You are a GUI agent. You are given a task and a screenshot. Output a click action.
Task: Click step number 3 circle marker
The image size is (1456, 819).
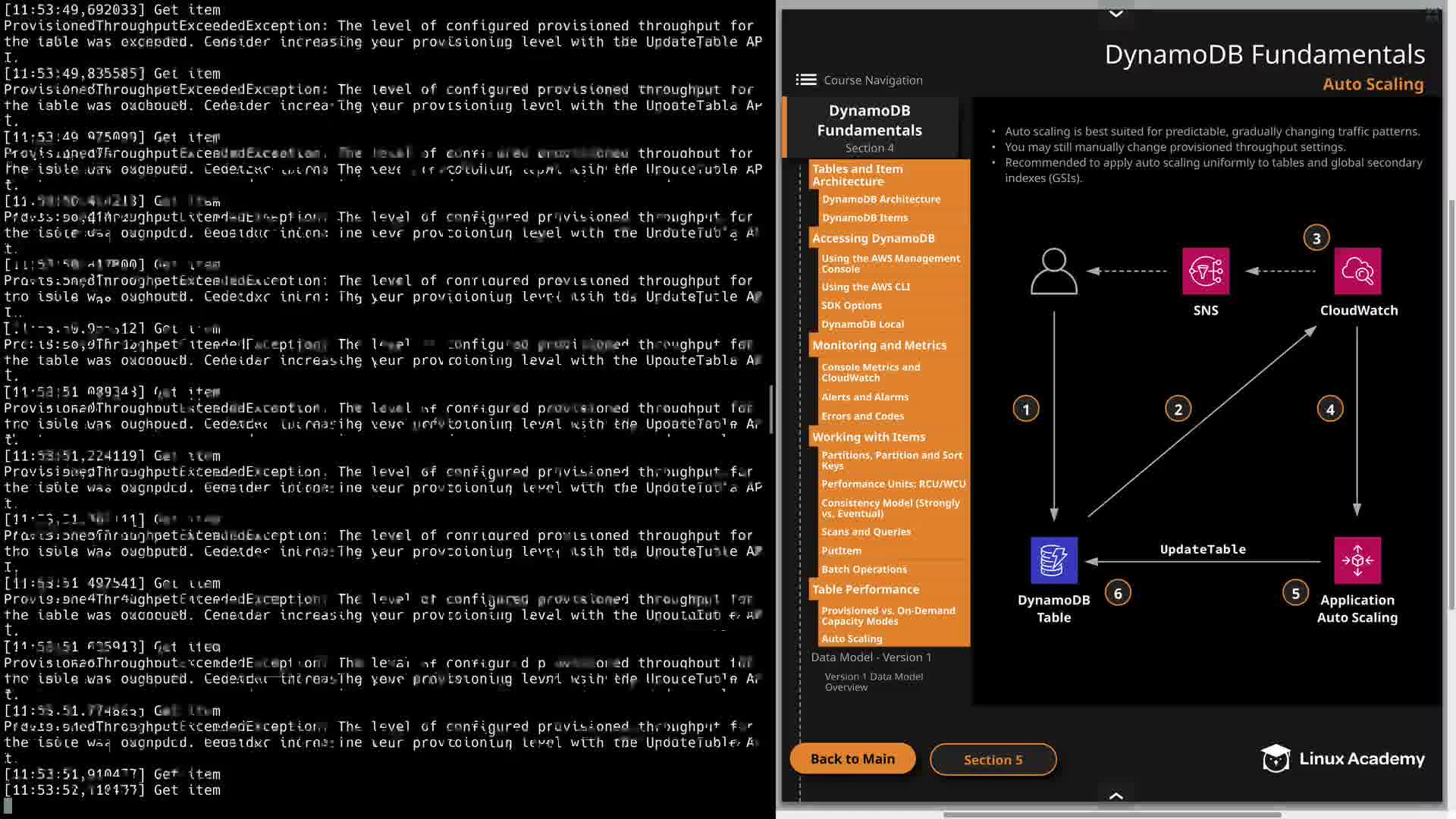[x=1316, y=238]
